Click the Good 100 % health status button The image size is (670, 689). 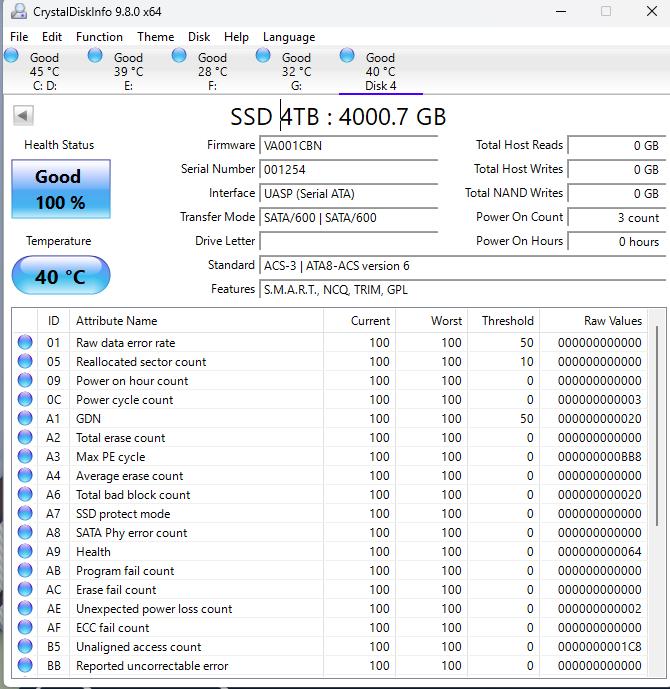tap(61, 189)
